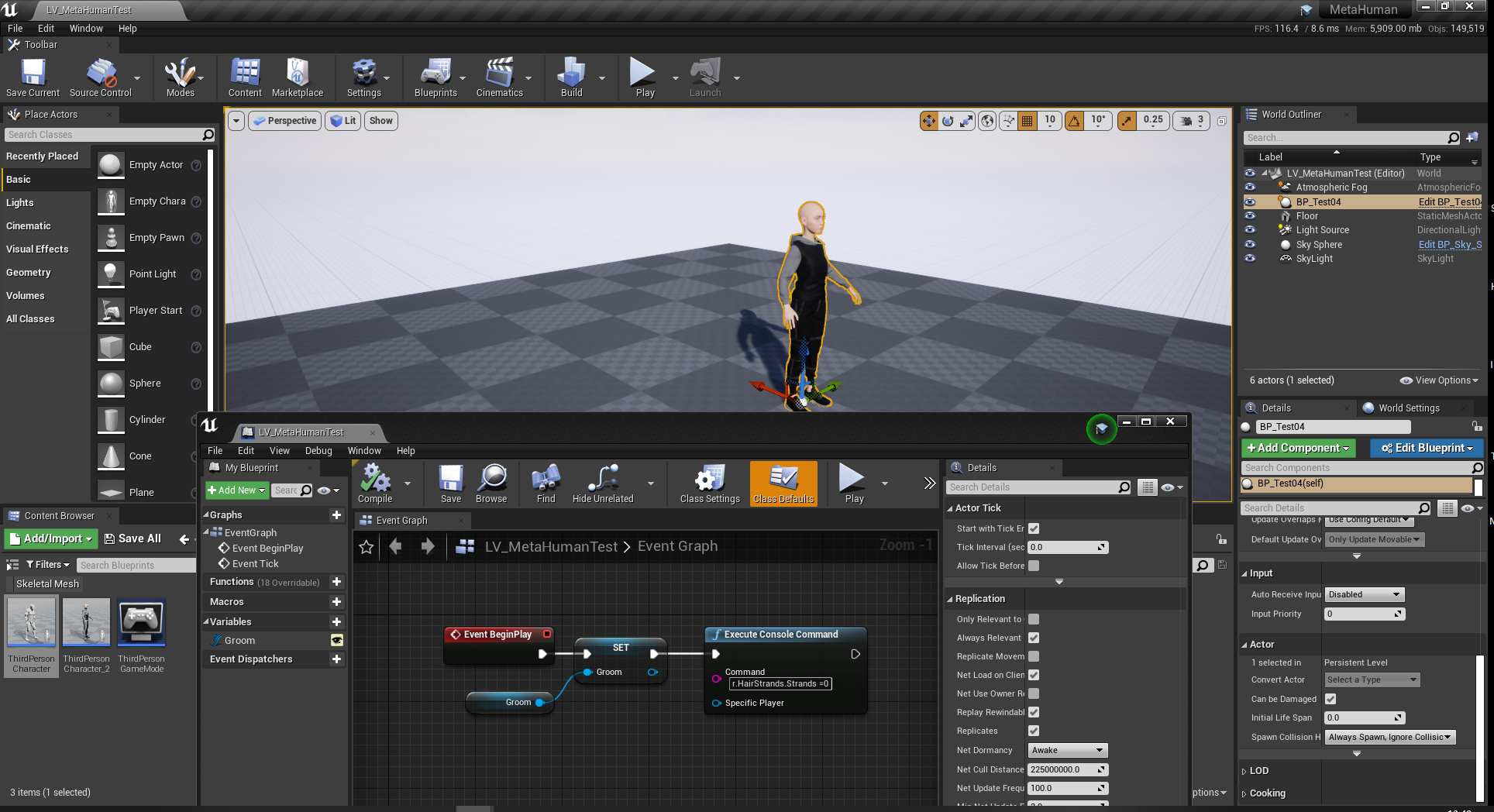Screen dimensions: 1494x812
Task: Toggle Allow Tick Before Begin Play checkbox
Action: (1034, 566)
